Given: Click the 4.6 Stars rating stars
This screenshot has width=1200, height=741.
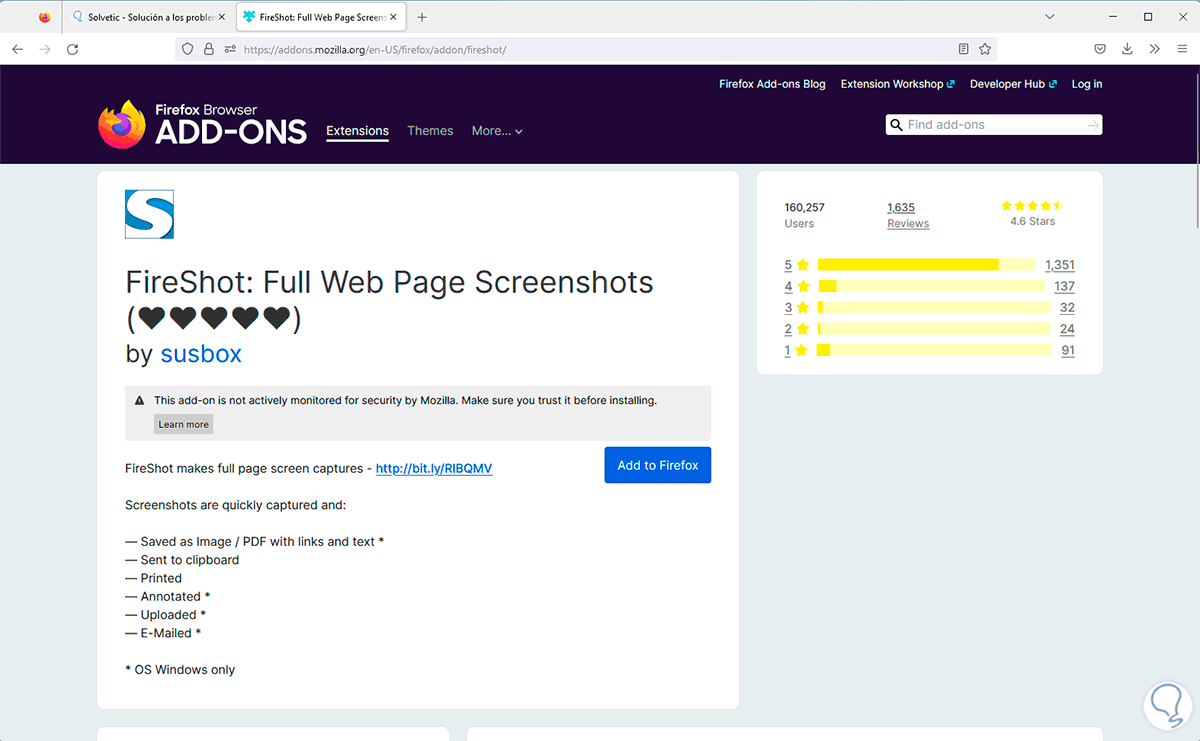Looking at the screenshot, I should [1031, 205].
